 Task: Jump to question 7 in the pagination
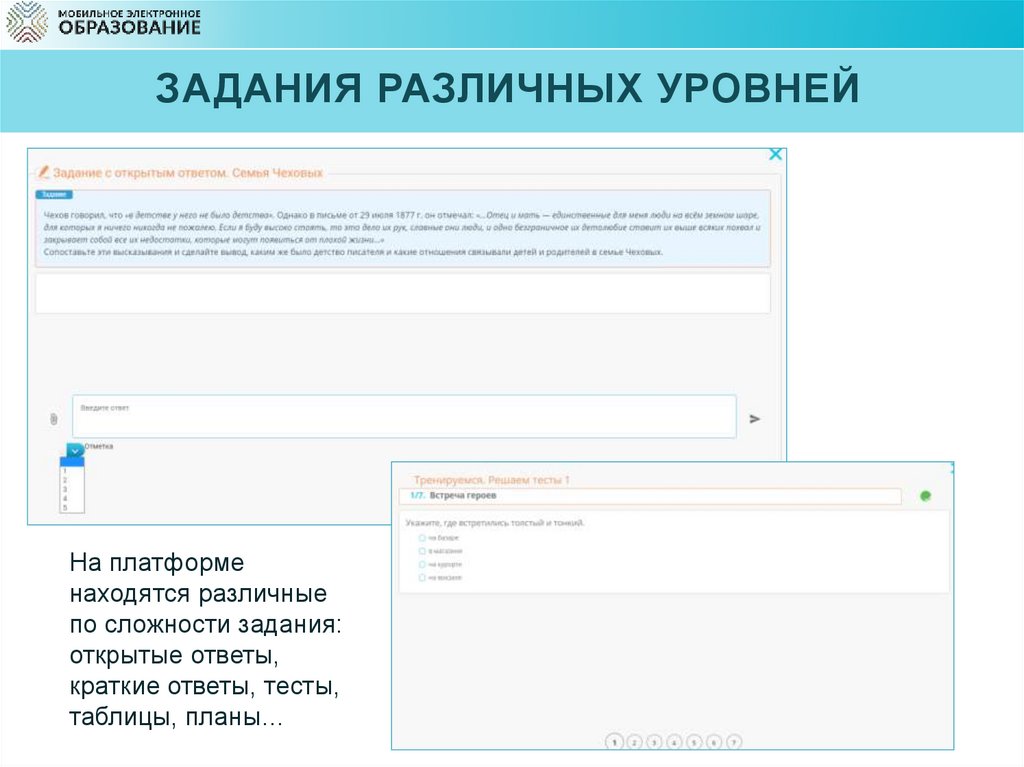(x=733, y=743)
